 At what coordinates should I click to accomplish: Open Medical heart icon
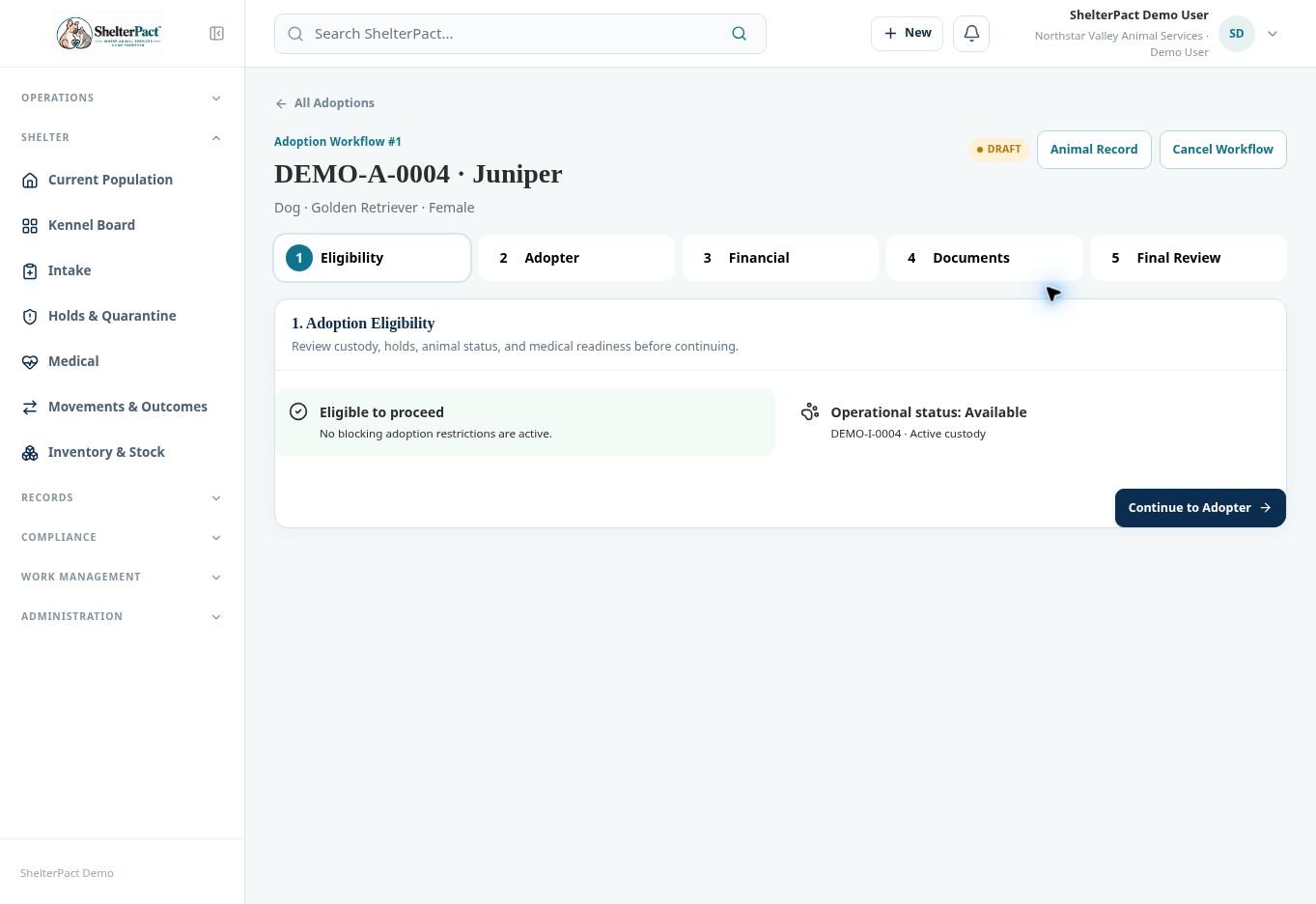30,361
